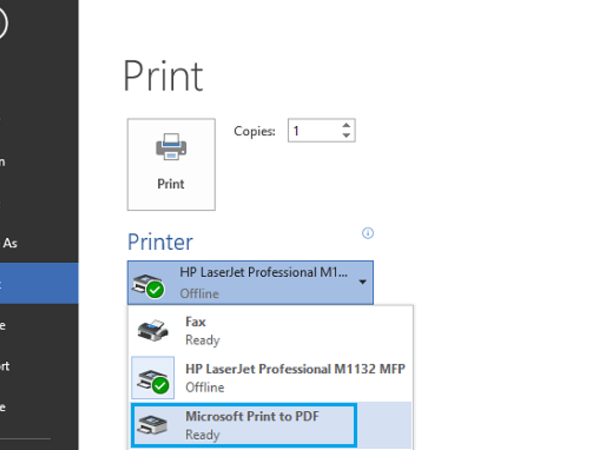This screenshot has height=450, width=600.
Task: Decrease copies with the down arrow
Action: click(346, 135)
